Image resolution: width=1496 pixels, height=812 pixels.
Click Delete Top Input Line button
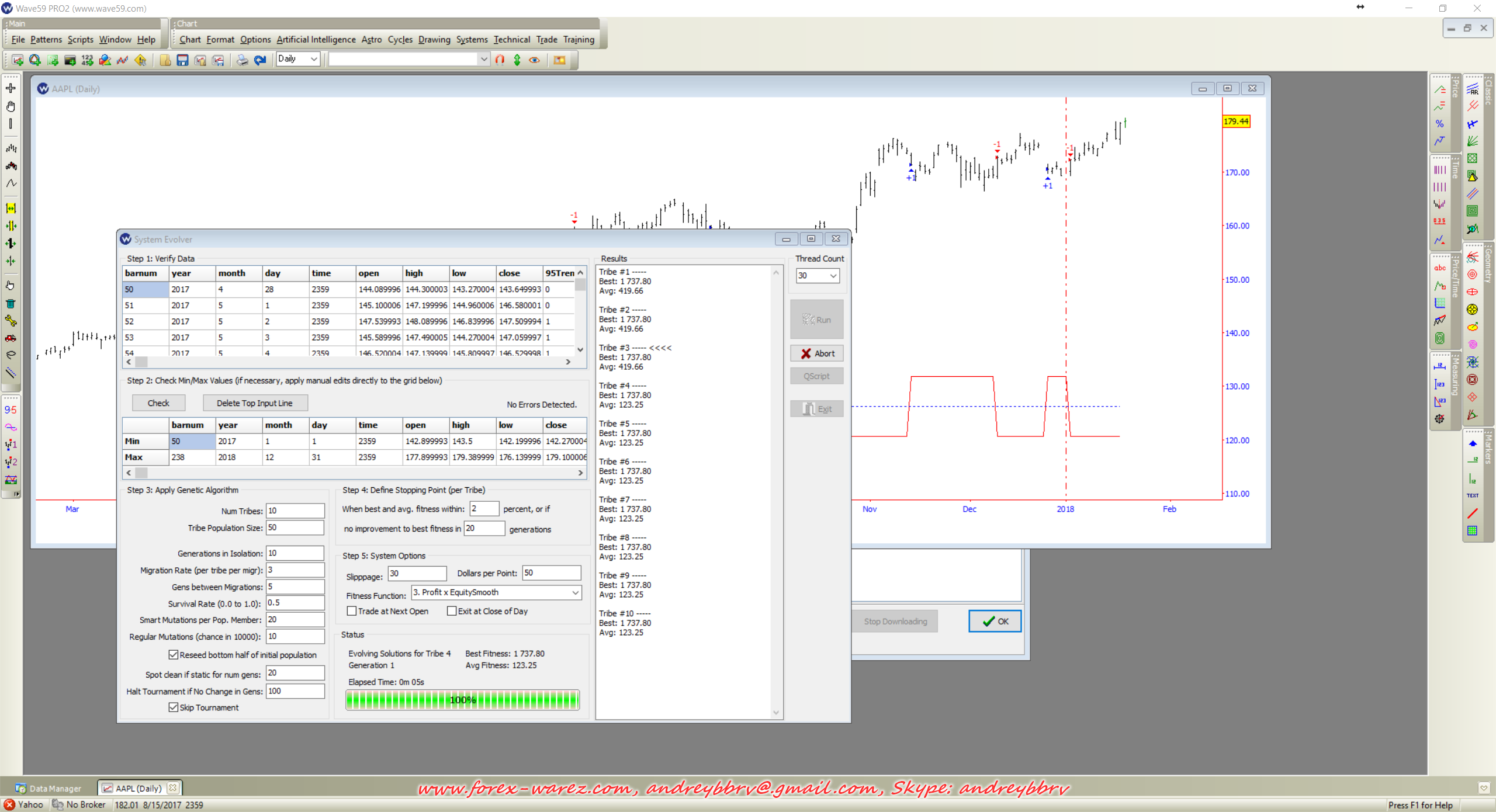pos(255,403)
